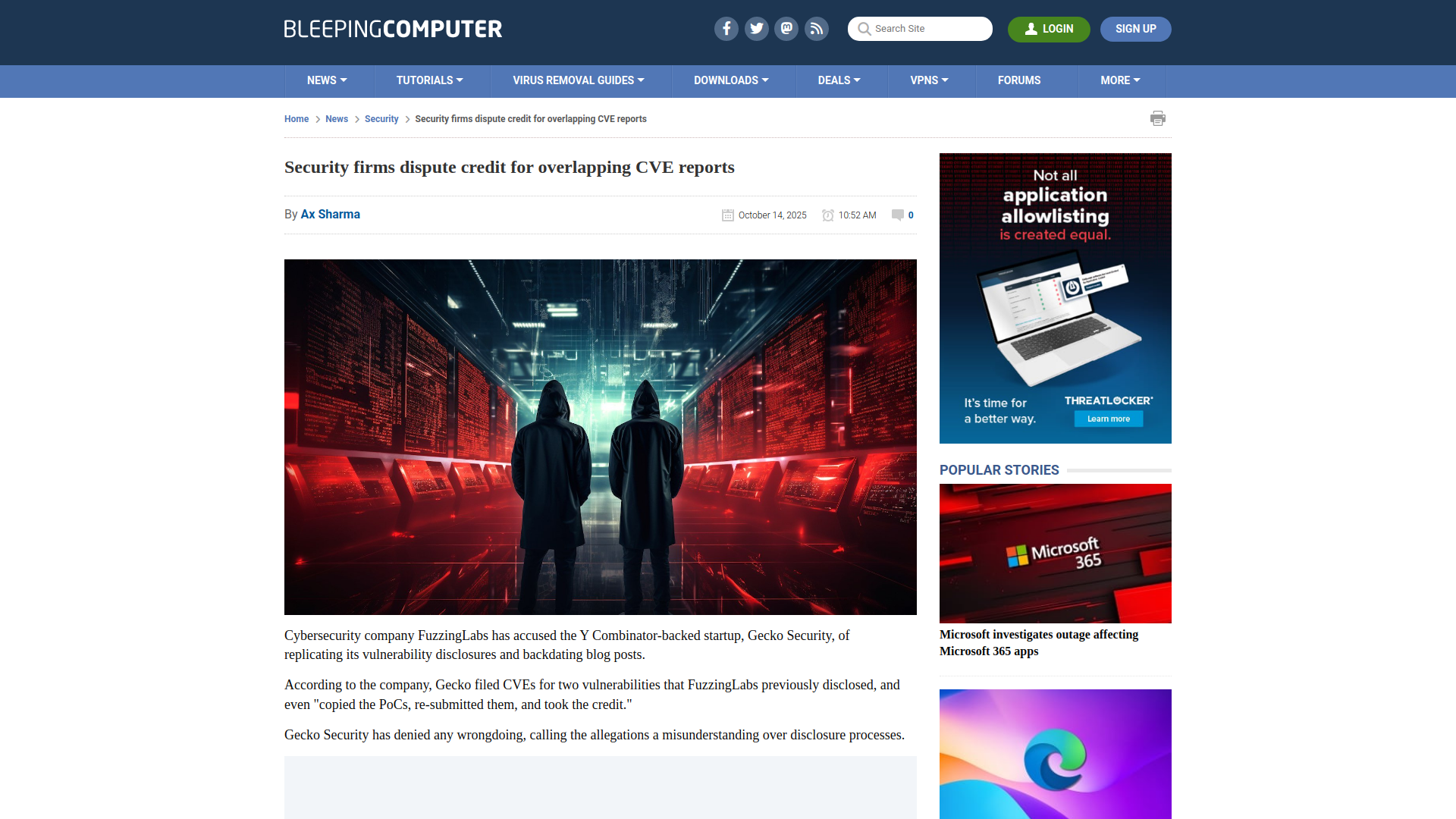Click the Security breadcrumb link
Image resolution: width=1456 pixels, height=819 pixels.
click(x=381, y=119)
